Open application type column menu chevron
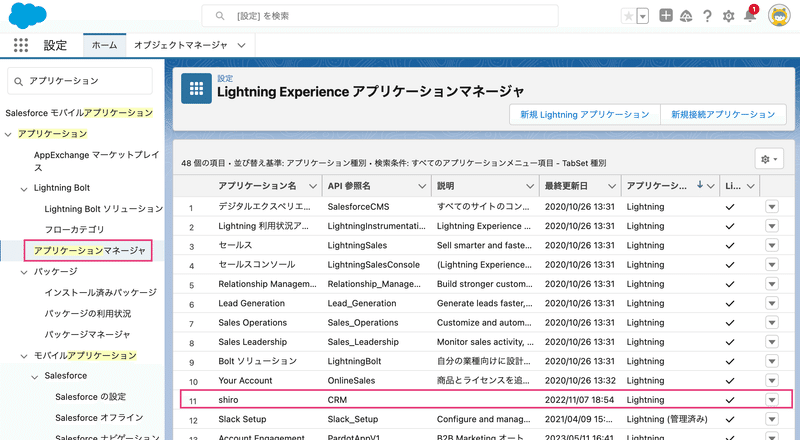The width and height of the screenshot is (800, 440). click(x=711, y=186)
